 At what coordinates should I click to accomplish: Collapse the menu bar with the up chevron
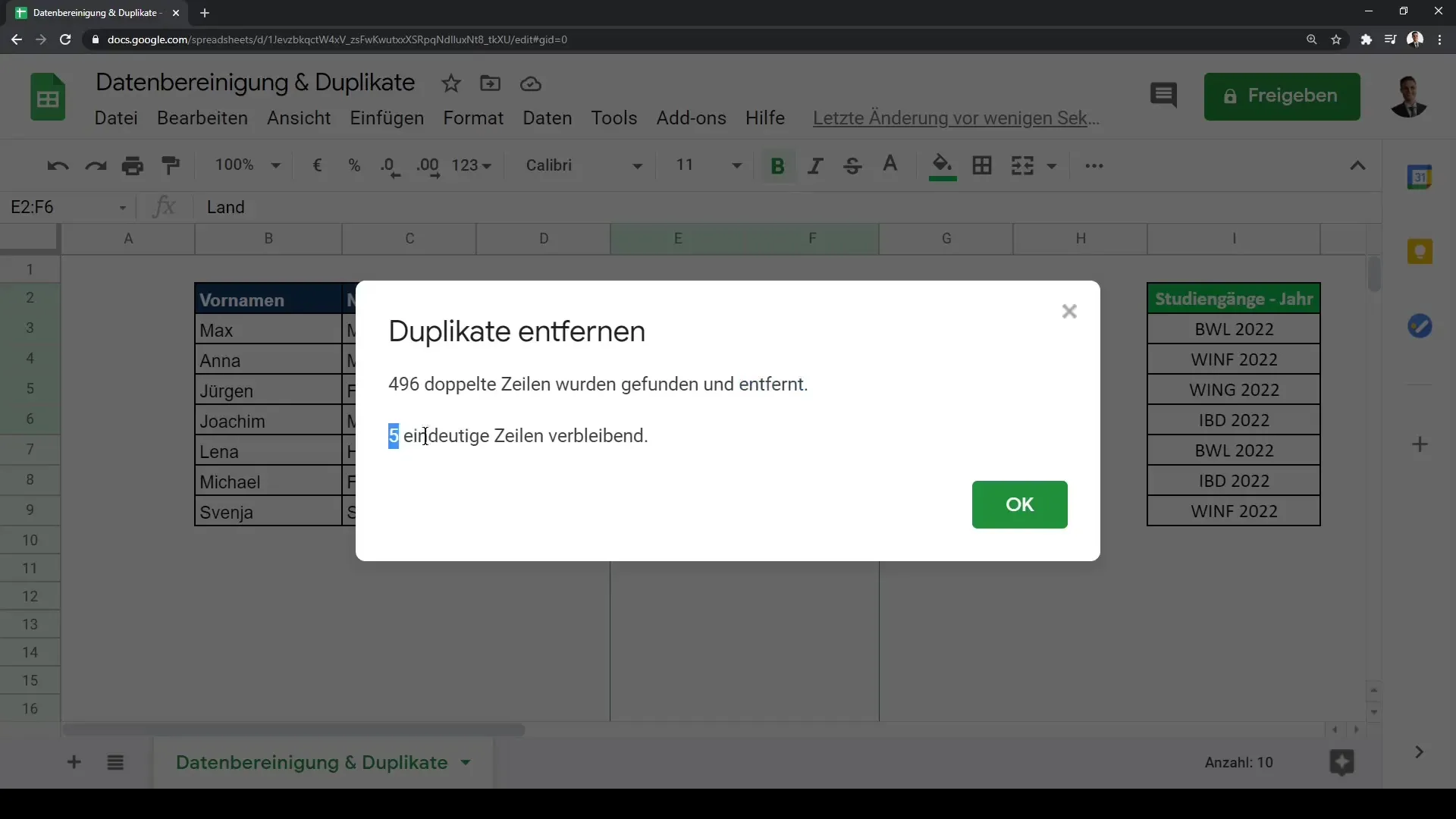click(x=1357, y=165)
